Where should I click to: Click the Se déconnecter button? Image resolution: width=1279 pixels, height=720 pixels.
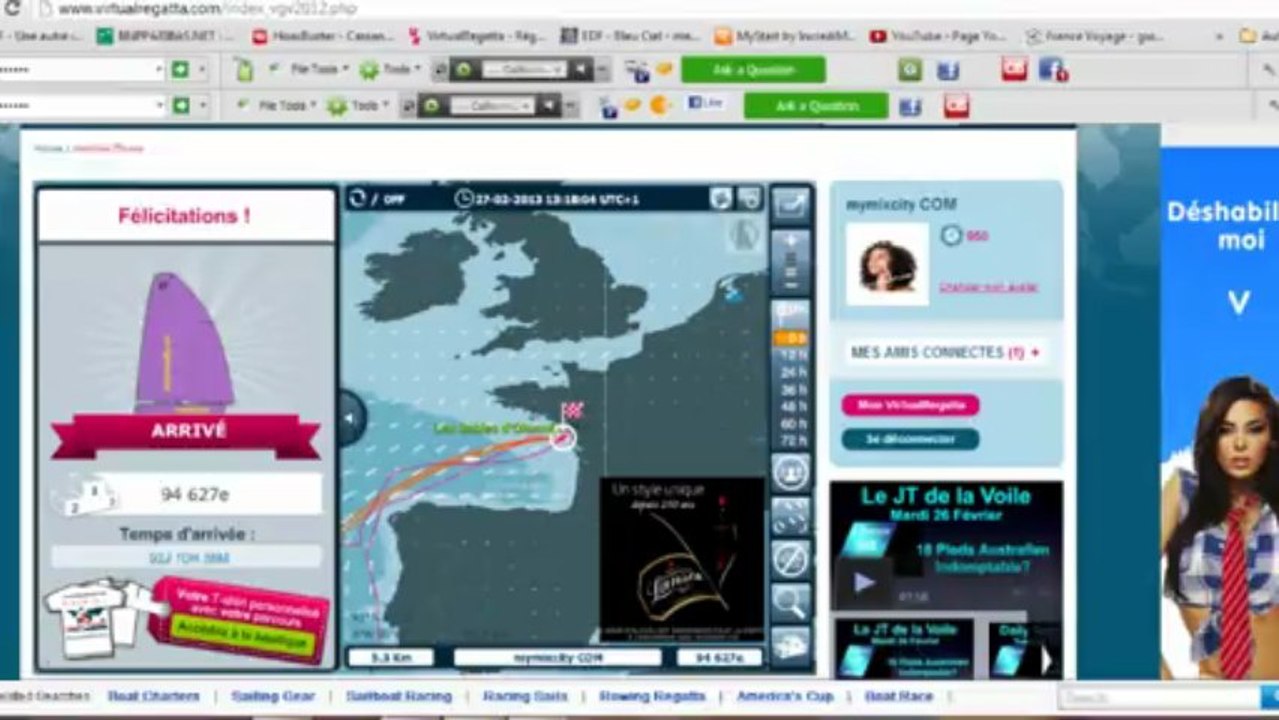pyautogui.click(x=910, y=439)
